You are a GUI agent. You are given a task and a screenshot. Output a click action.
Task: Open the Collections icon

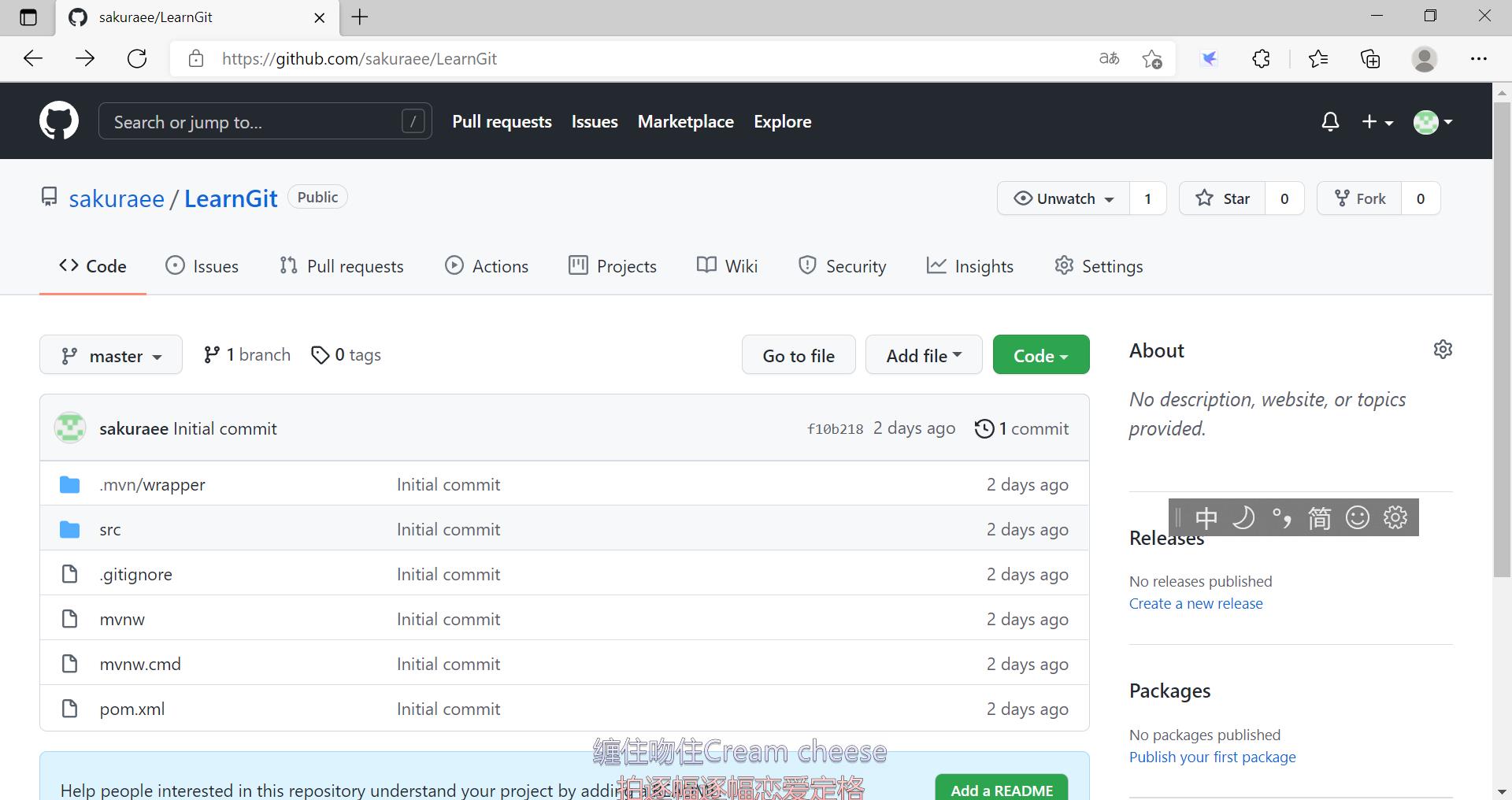tap(1370, 58)
